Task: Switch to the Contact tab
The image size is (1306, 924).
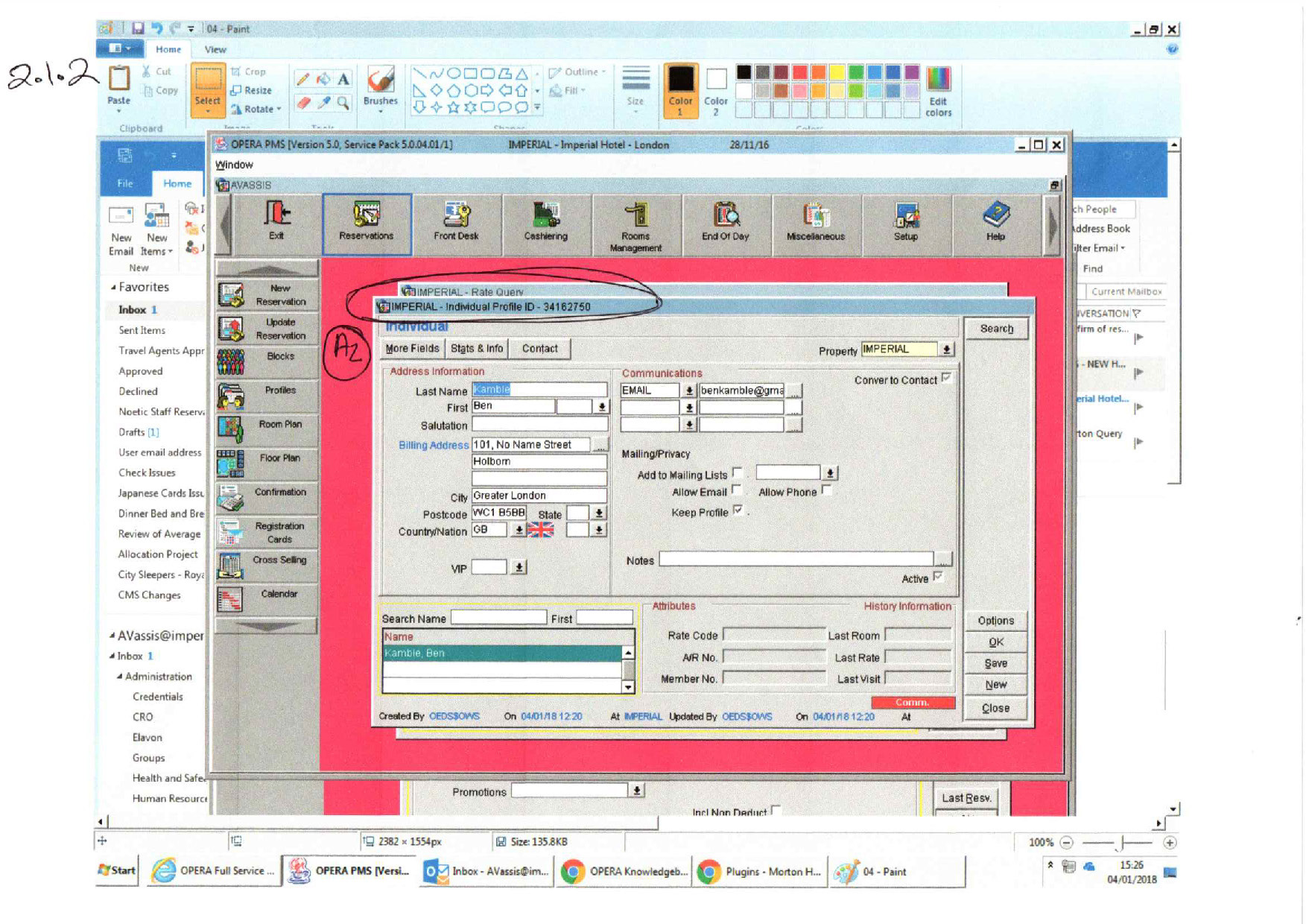Action: pos(539,348)
